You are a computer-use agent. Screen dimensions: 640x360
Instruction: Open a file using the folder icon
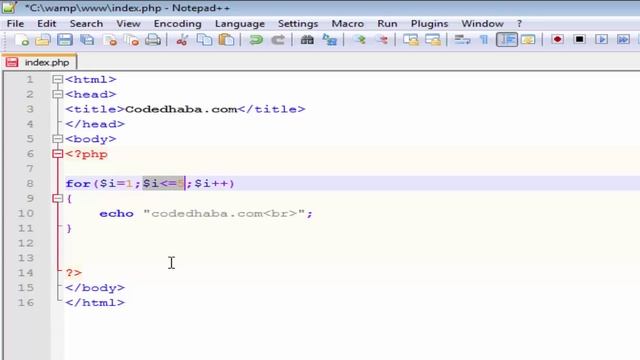point(43,40)
